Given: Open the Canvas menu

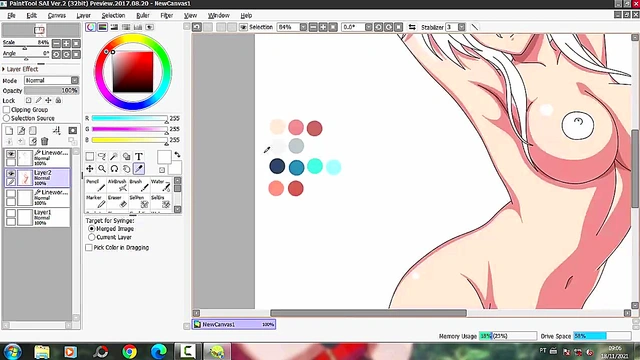Looking at the screenshot, I should point(57,16).
